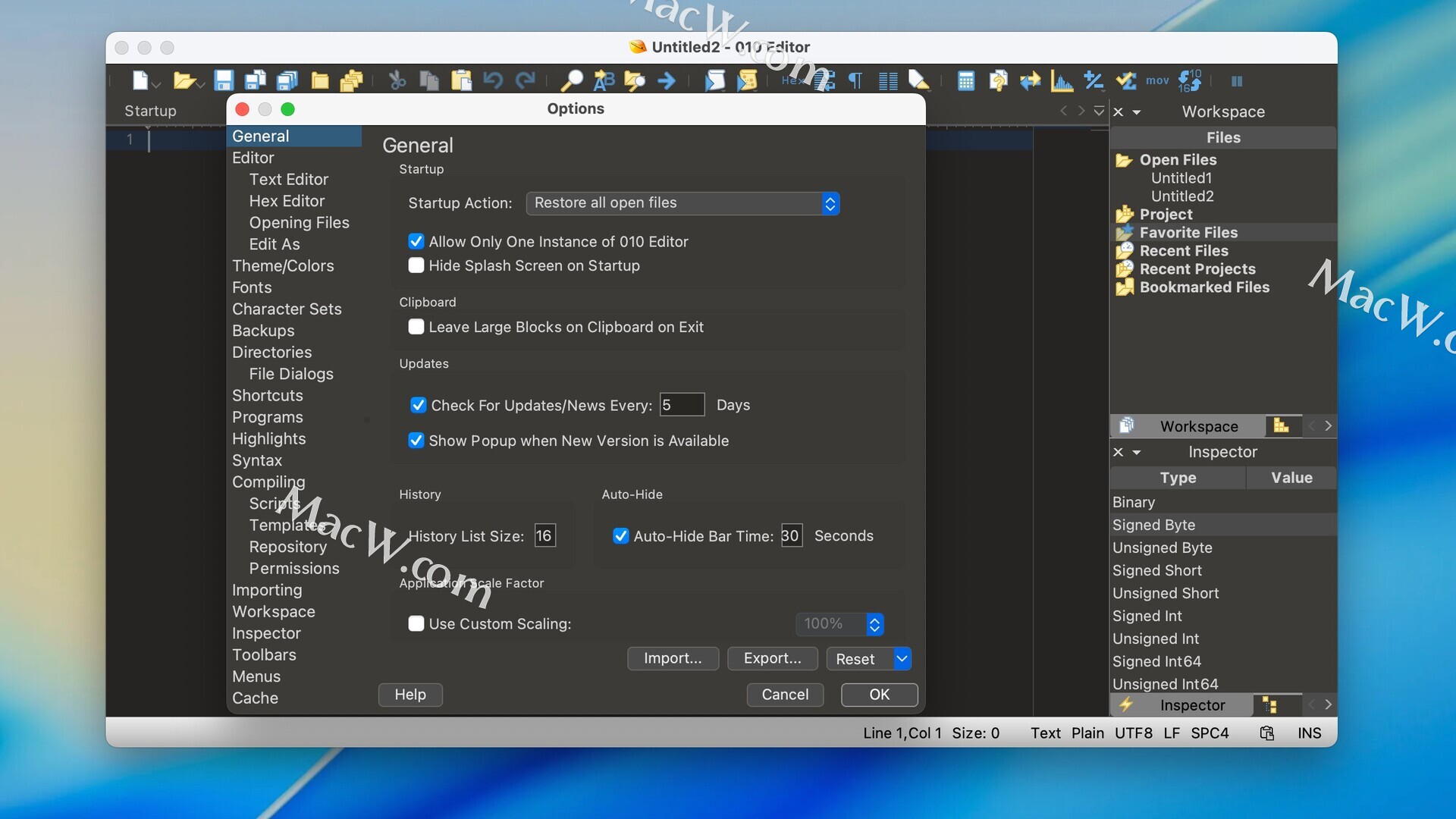This screenshot has height=819, width=1456.
Task: Click the Copy toolbar icon
Action: [429, 80]
